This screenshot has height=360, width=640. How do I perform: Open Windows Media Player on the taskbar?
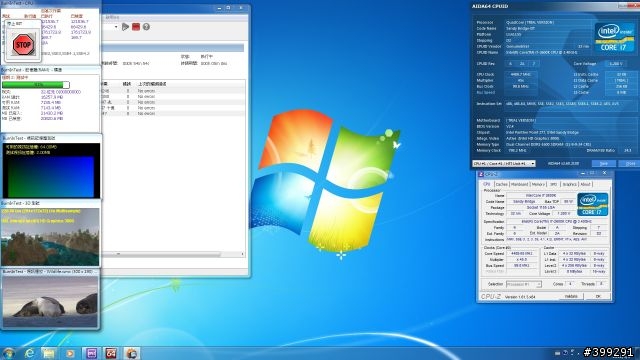coord(70,353)
